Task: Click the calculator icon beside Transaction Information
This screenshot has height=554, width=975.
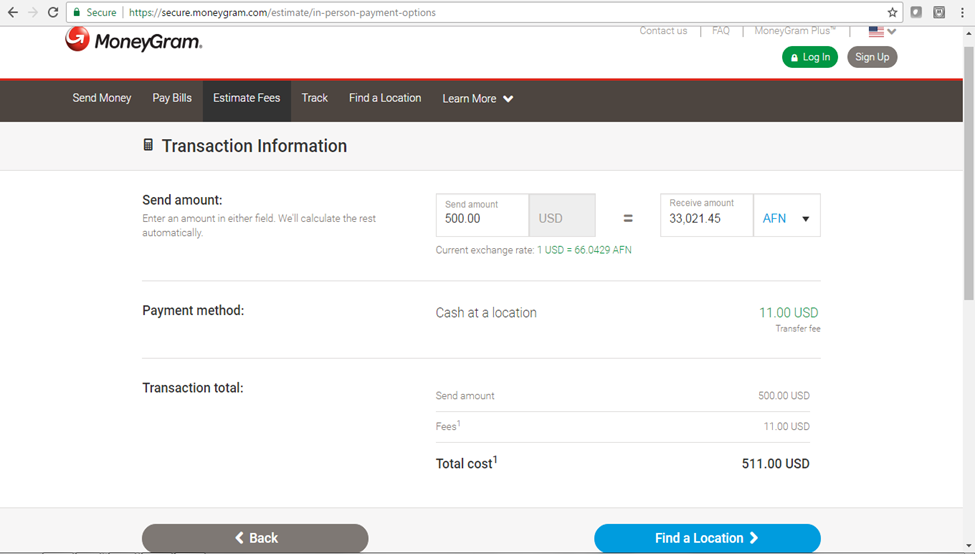Action: point(148,146)
